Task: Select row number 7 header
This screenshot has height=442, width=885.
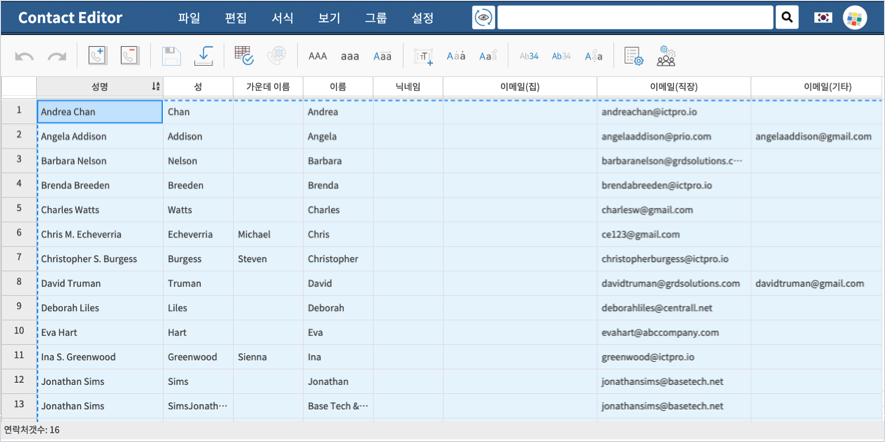Action: (19, 259)
